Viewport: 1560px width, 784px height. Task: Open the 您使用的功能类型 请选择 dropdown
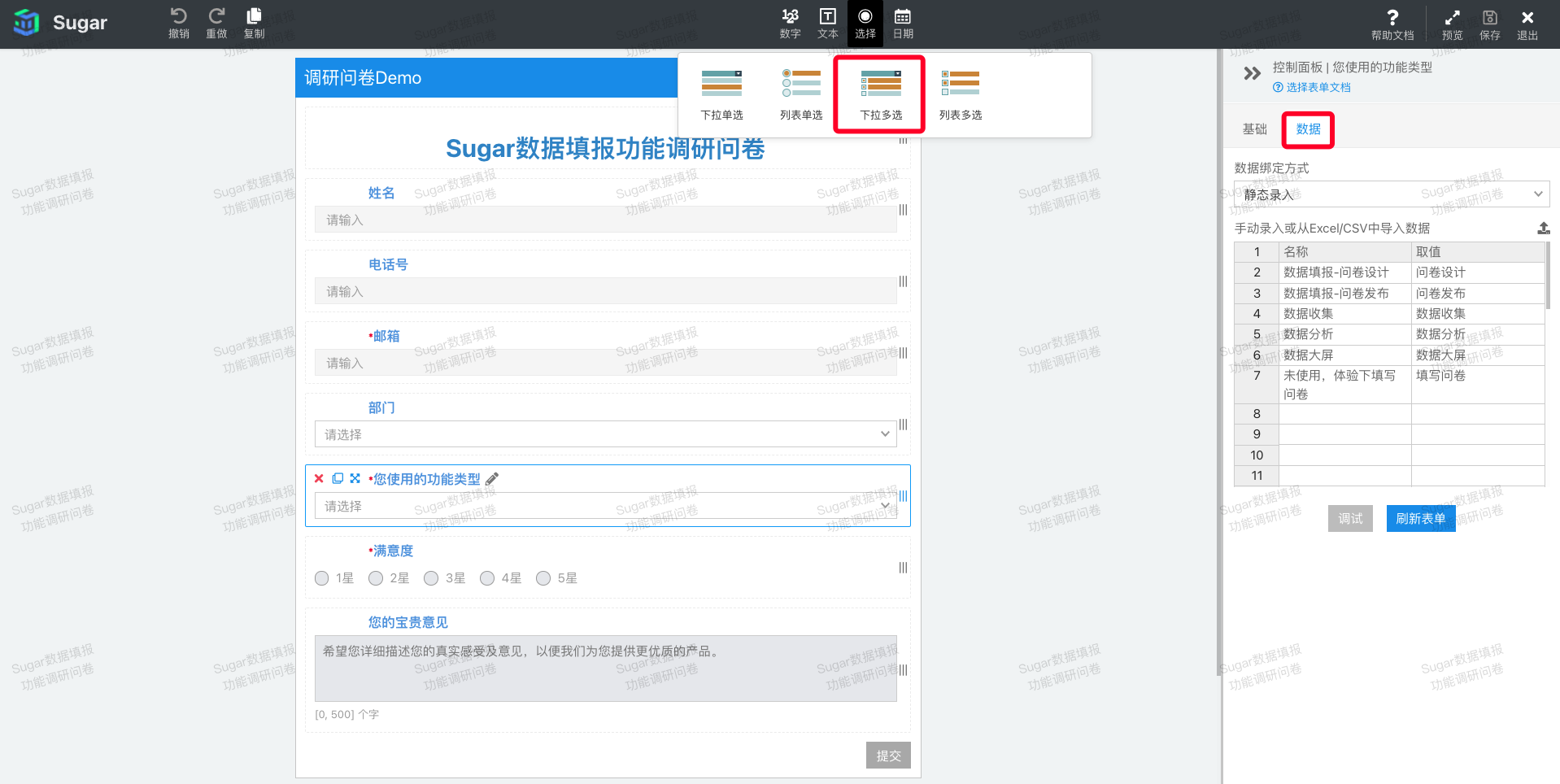(x=605, y=506)
